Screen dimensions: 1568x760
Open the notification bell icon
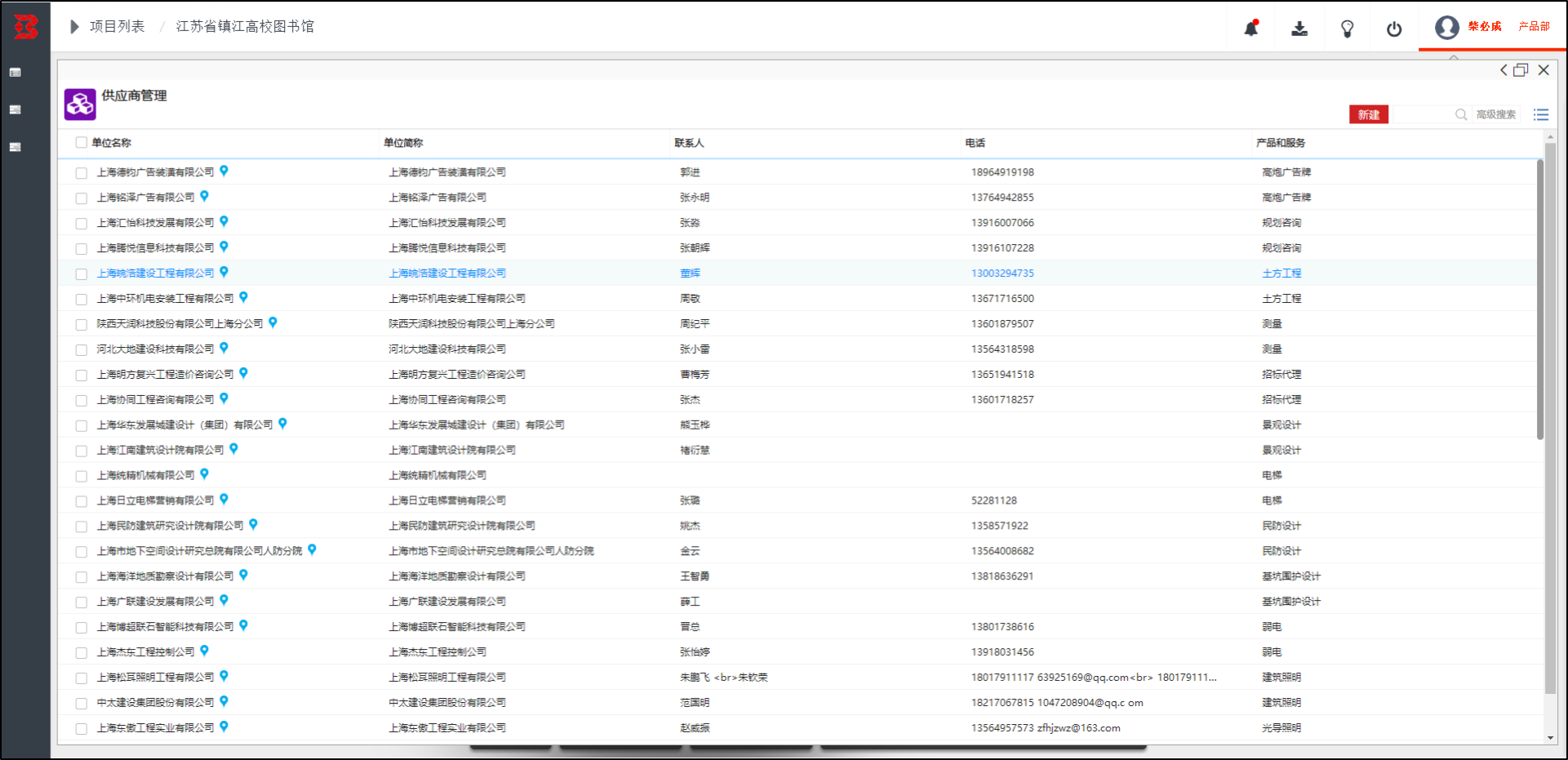(x=1251, y=29)
